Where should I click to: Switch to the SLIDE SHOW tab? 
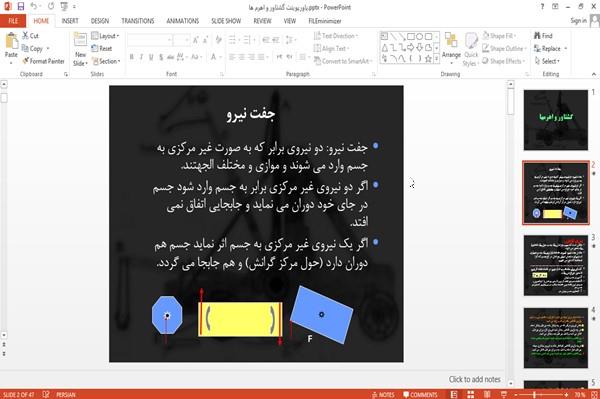tap(226, 21)
